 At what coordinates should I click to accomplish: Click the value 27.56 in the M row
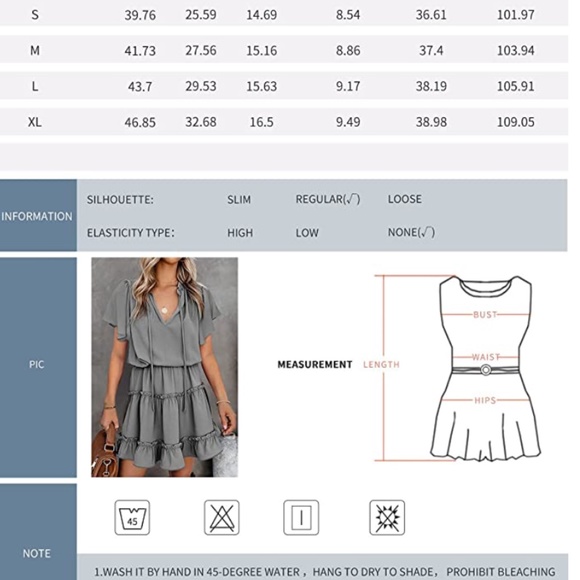(201, 50)
